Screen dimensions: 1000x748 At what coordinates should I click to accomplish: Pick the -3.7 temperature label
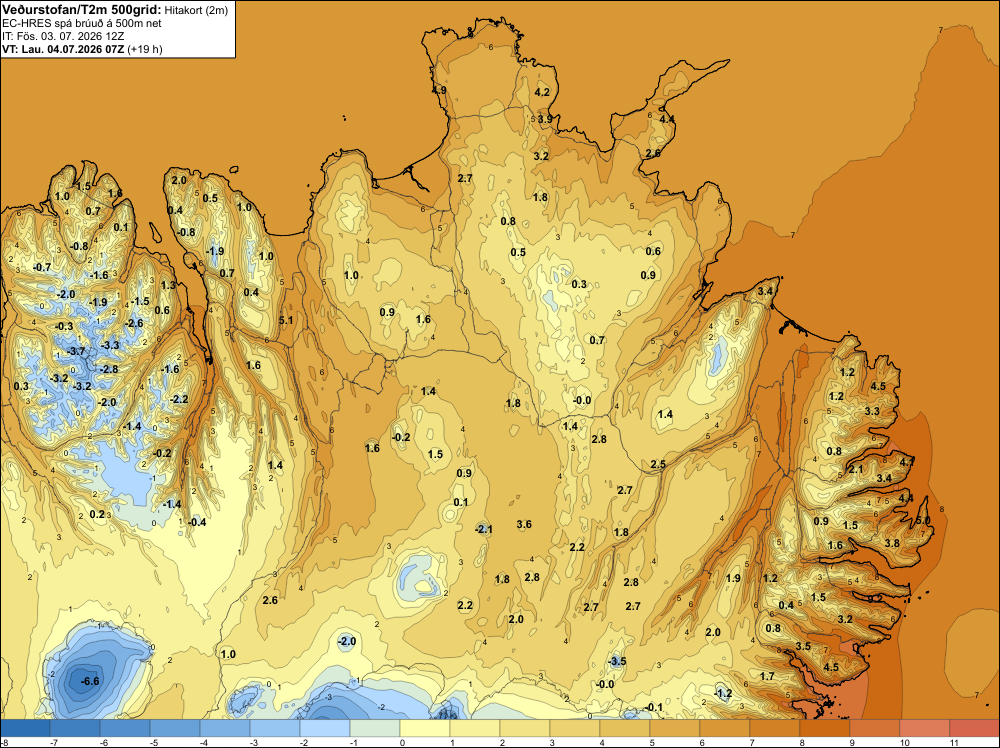(x=76, y=351)
